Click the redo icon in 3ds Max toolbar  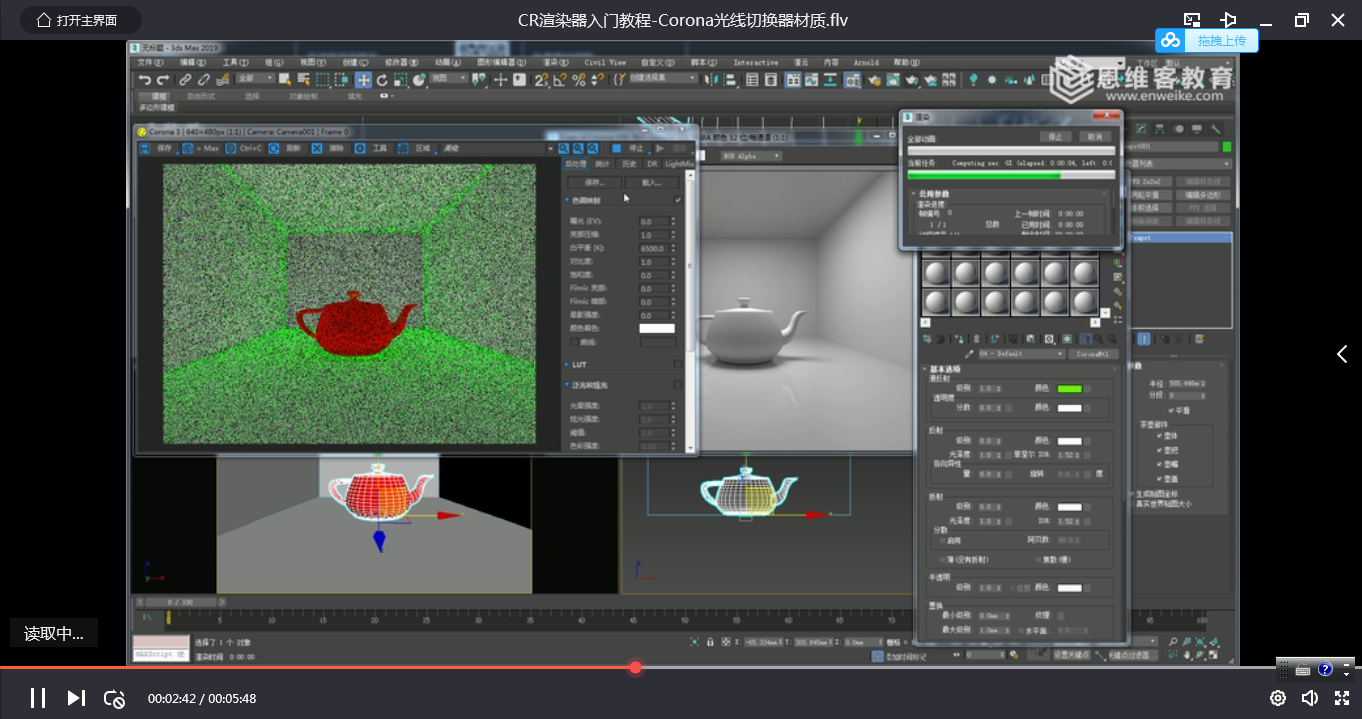pos(162,80)
